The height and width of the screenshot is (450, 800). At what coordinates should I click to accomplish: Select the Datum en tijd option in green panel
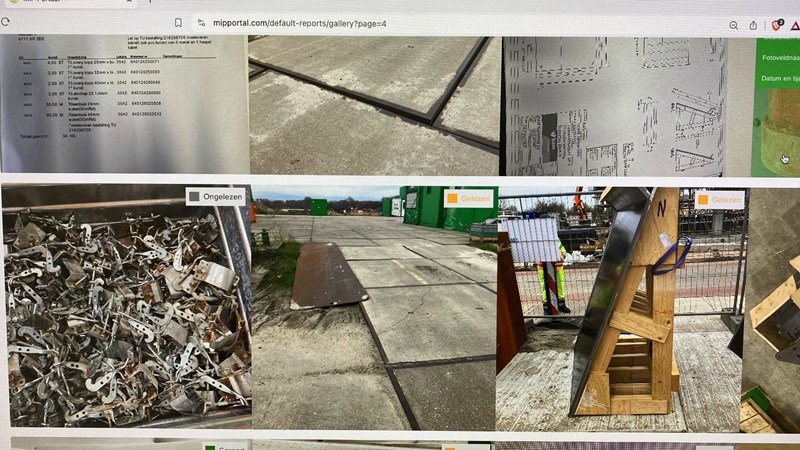pos(781,79)
